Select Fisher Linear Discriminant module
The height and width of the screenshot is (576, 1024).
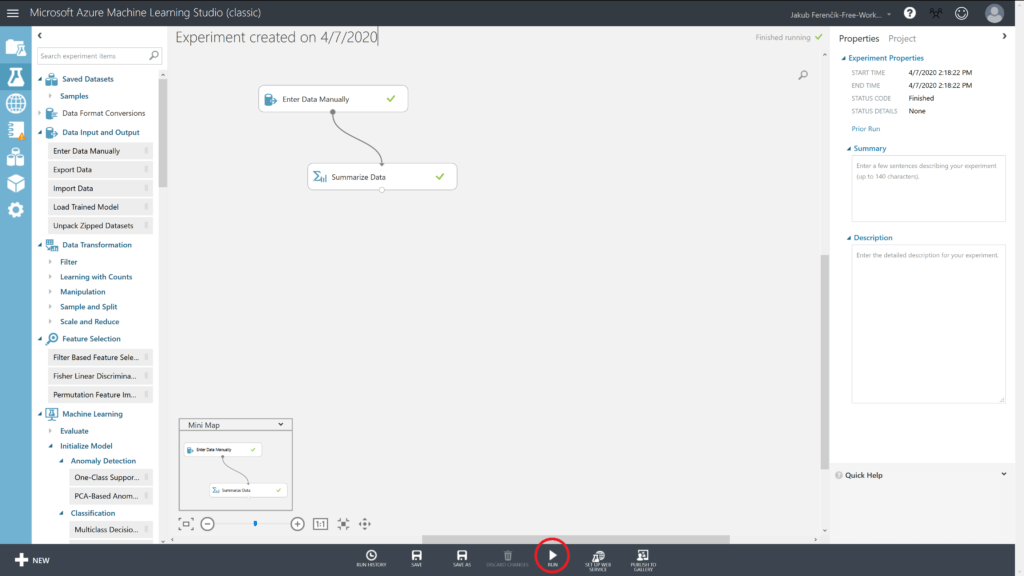pos(100,376)
